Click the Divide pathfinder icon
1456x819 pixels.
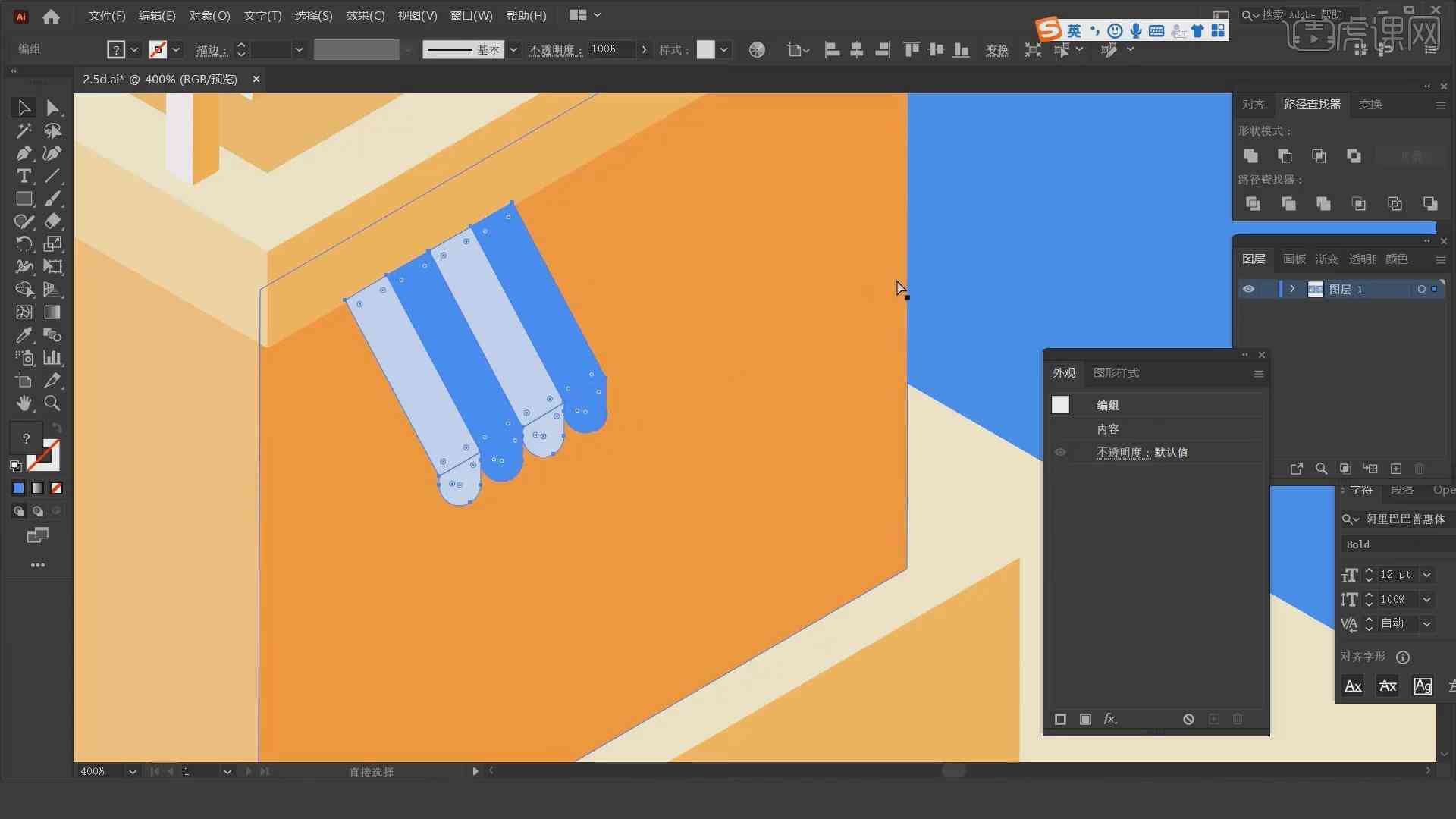1253,203
